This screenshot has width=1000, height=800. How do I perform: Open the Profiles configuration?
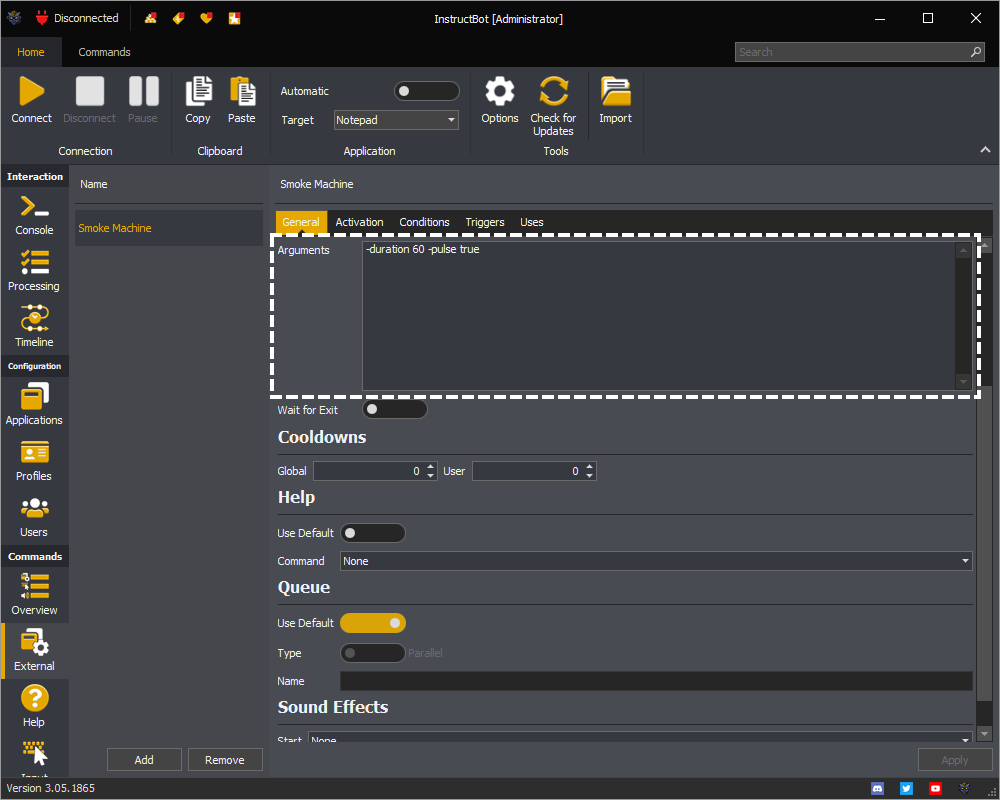tap(34, 461)
